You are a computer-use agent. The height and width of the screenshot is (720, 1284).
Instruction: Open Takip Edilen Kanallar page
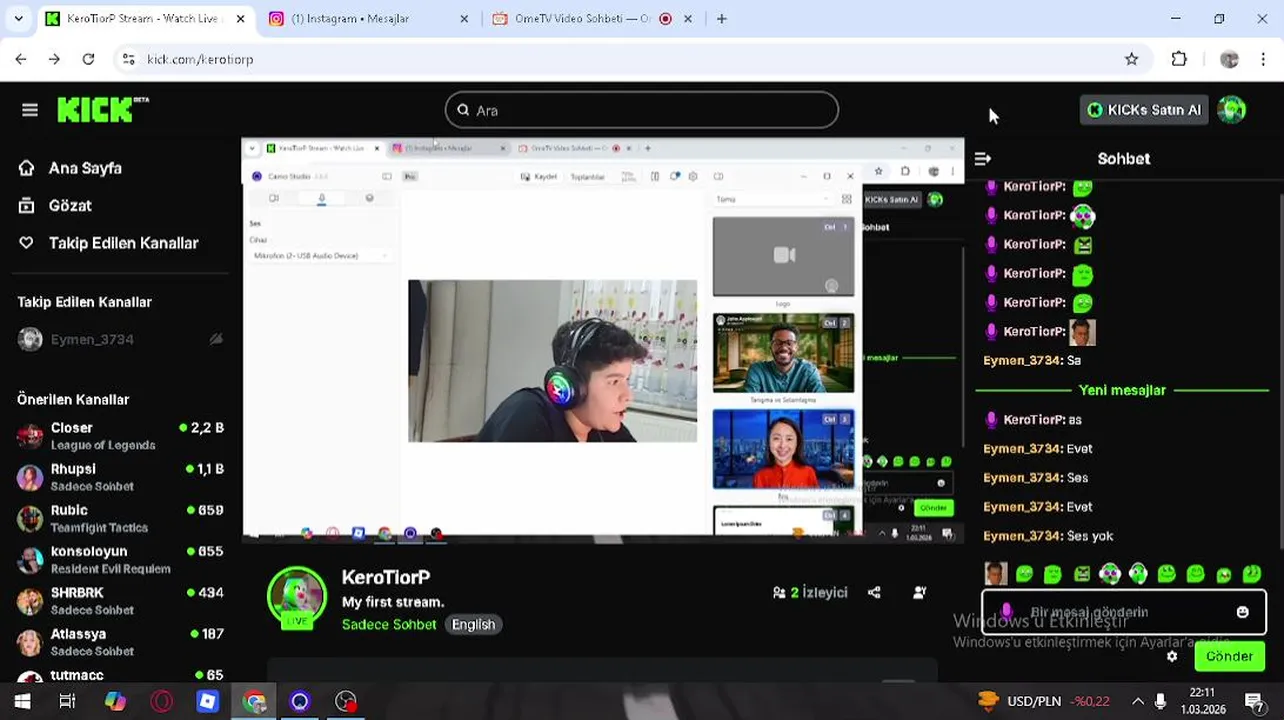(123, 243)
